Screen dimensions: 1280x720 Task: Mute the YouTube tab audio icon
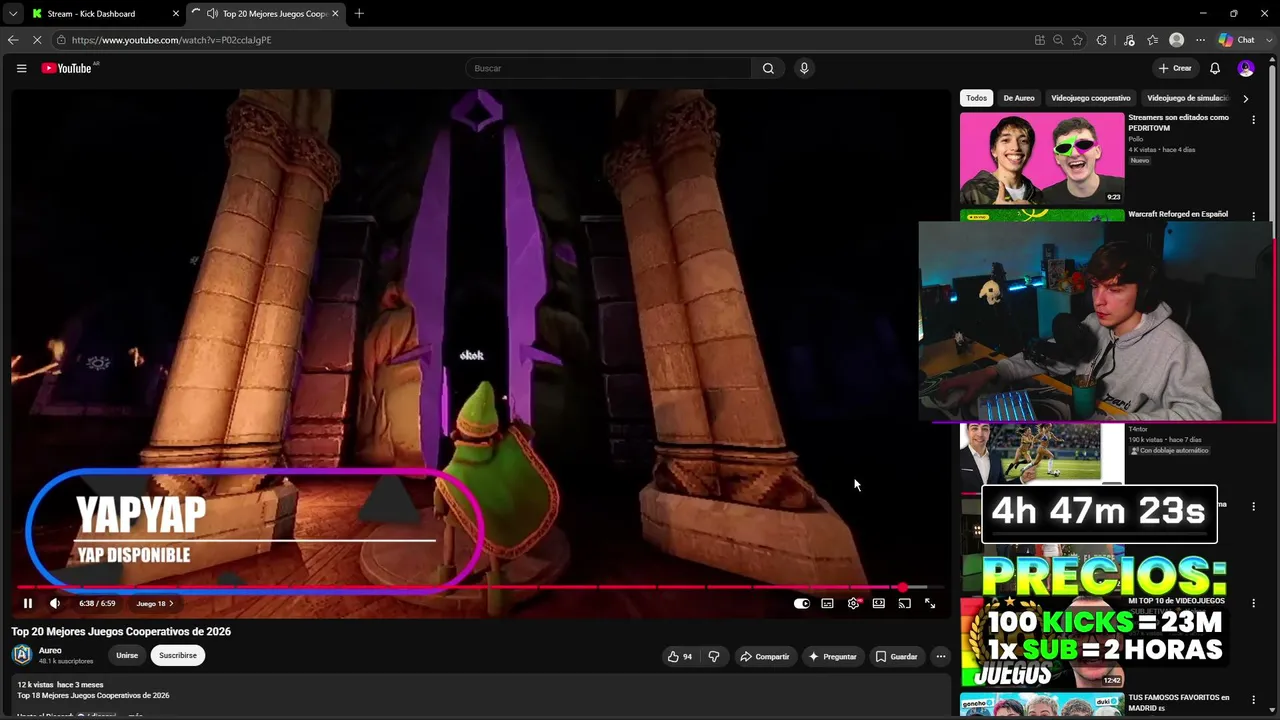(212, 13)
